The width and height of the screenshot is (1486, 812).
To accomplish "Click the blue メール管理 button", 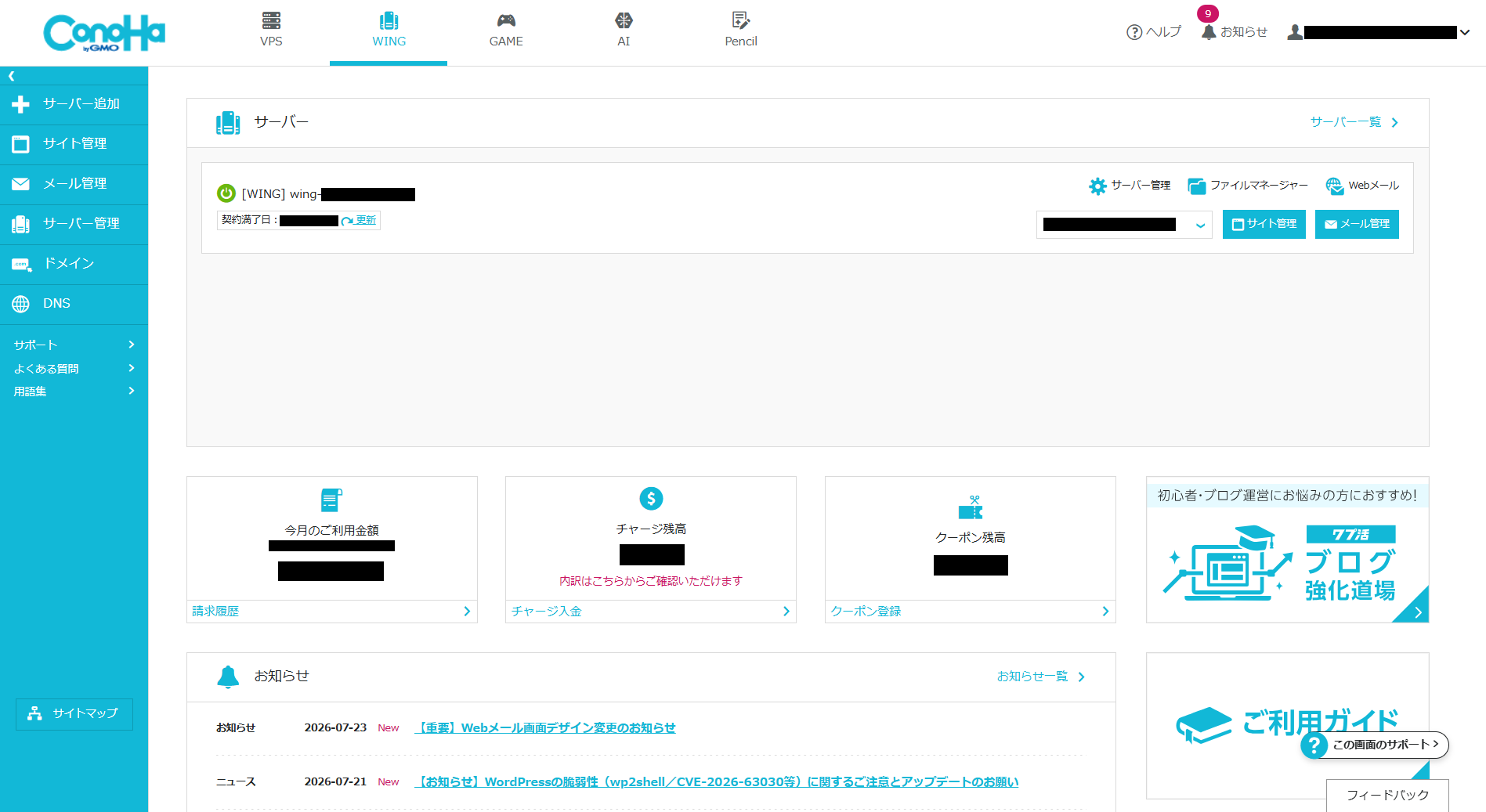I will click(x=1357, y=225).
